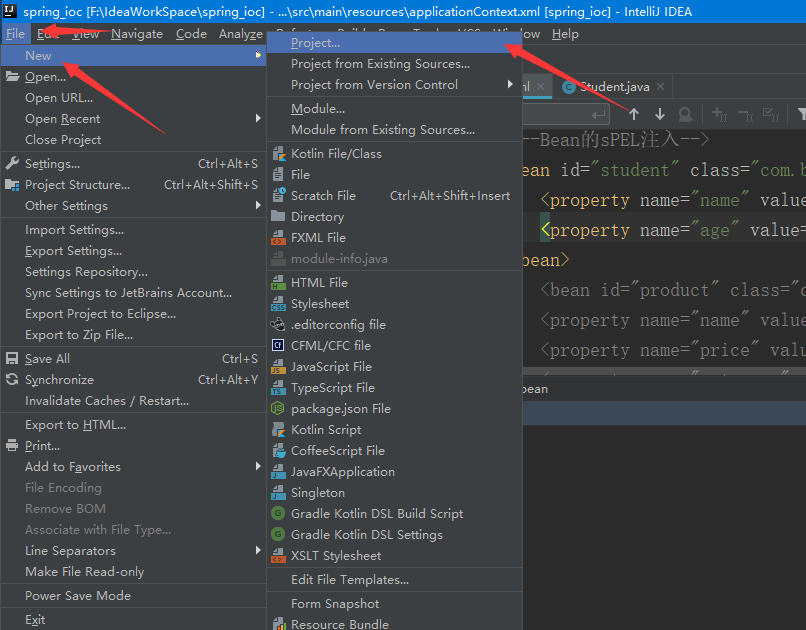
Task: Select New > Project... menu entry
Action: (x=394, y=43)
